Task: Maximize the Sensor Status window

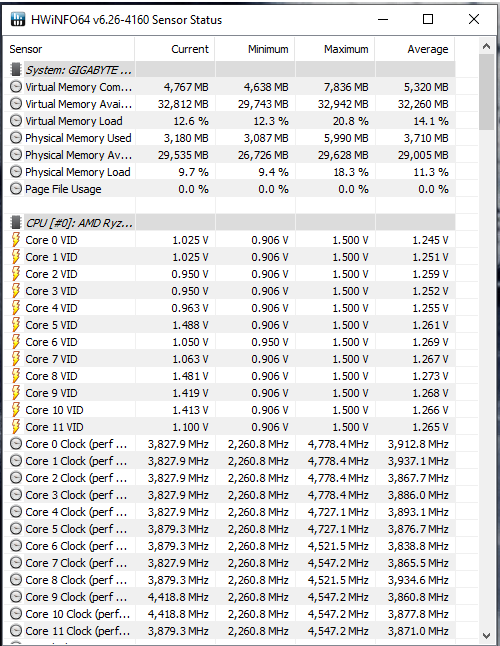Action: point(428,19)
